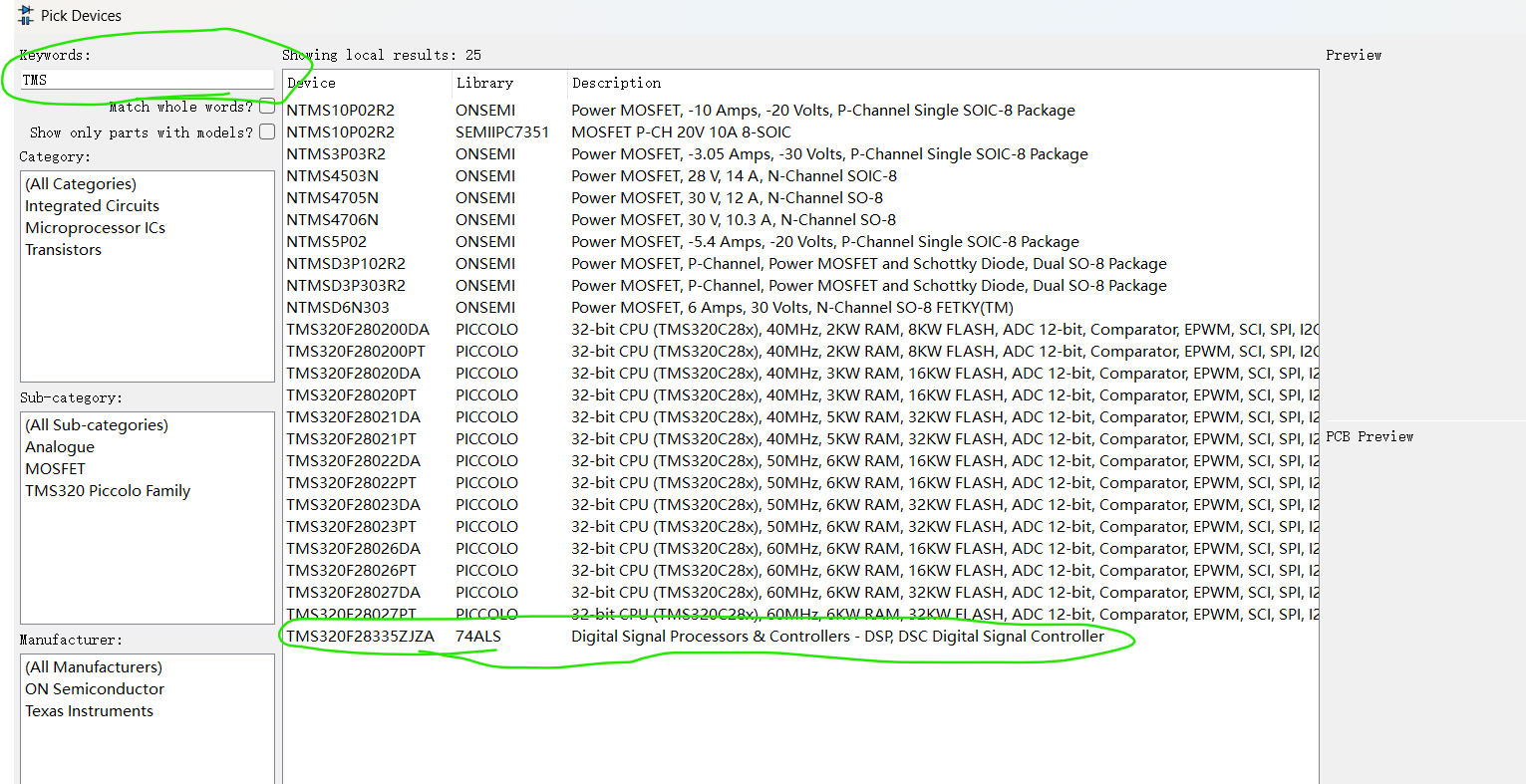Image resolution: width=1526 pixels, height=784 pixels.
Task: Select the TMS320F28022PT device row
Action: click(x=800, y=483)
